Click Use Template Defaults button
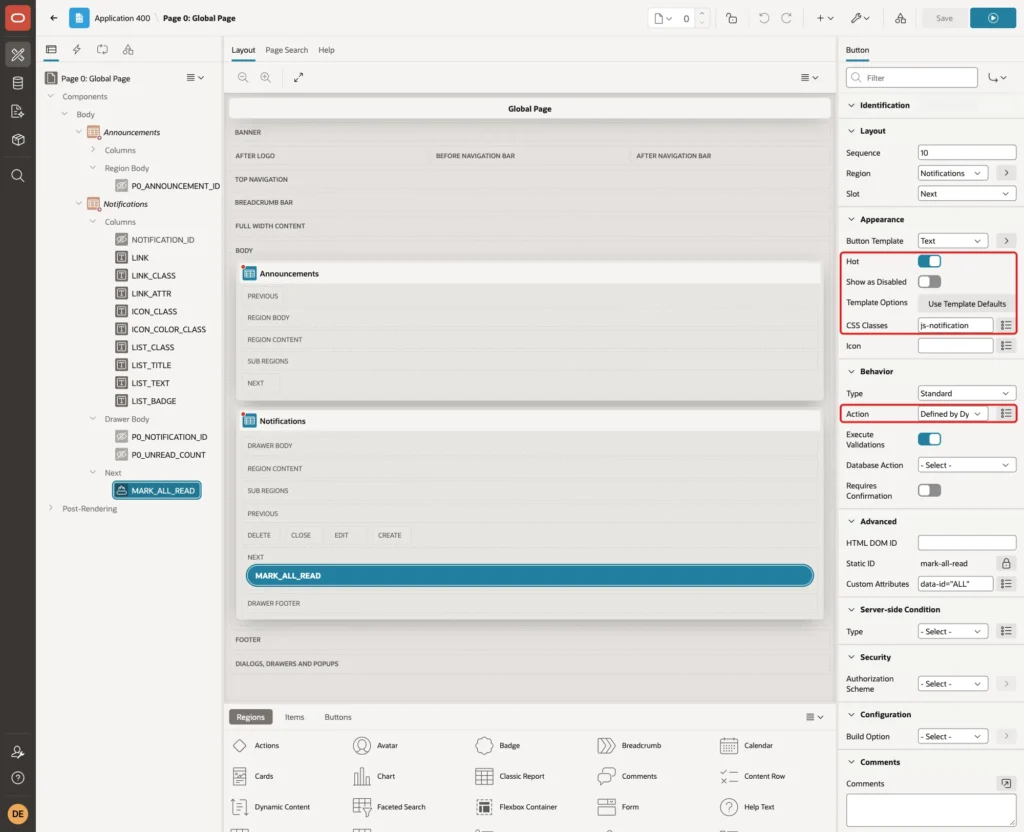Viewport: 1024px width, 832px height. click(x=967, y=304)
